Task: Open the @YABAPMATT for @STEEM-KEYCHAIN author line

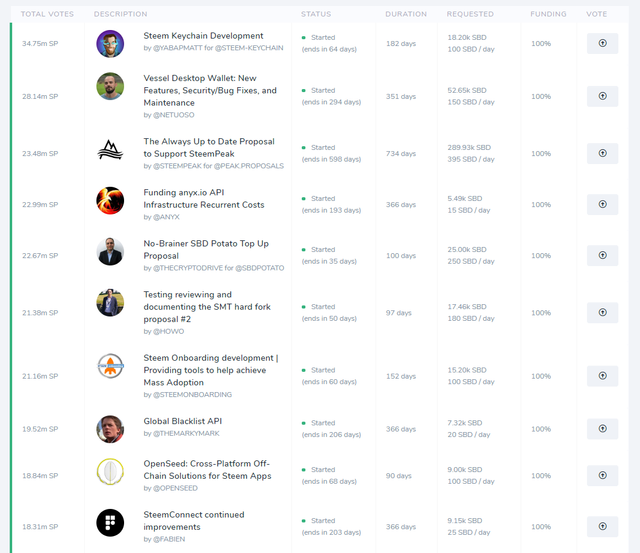Action: coord(213,48)
